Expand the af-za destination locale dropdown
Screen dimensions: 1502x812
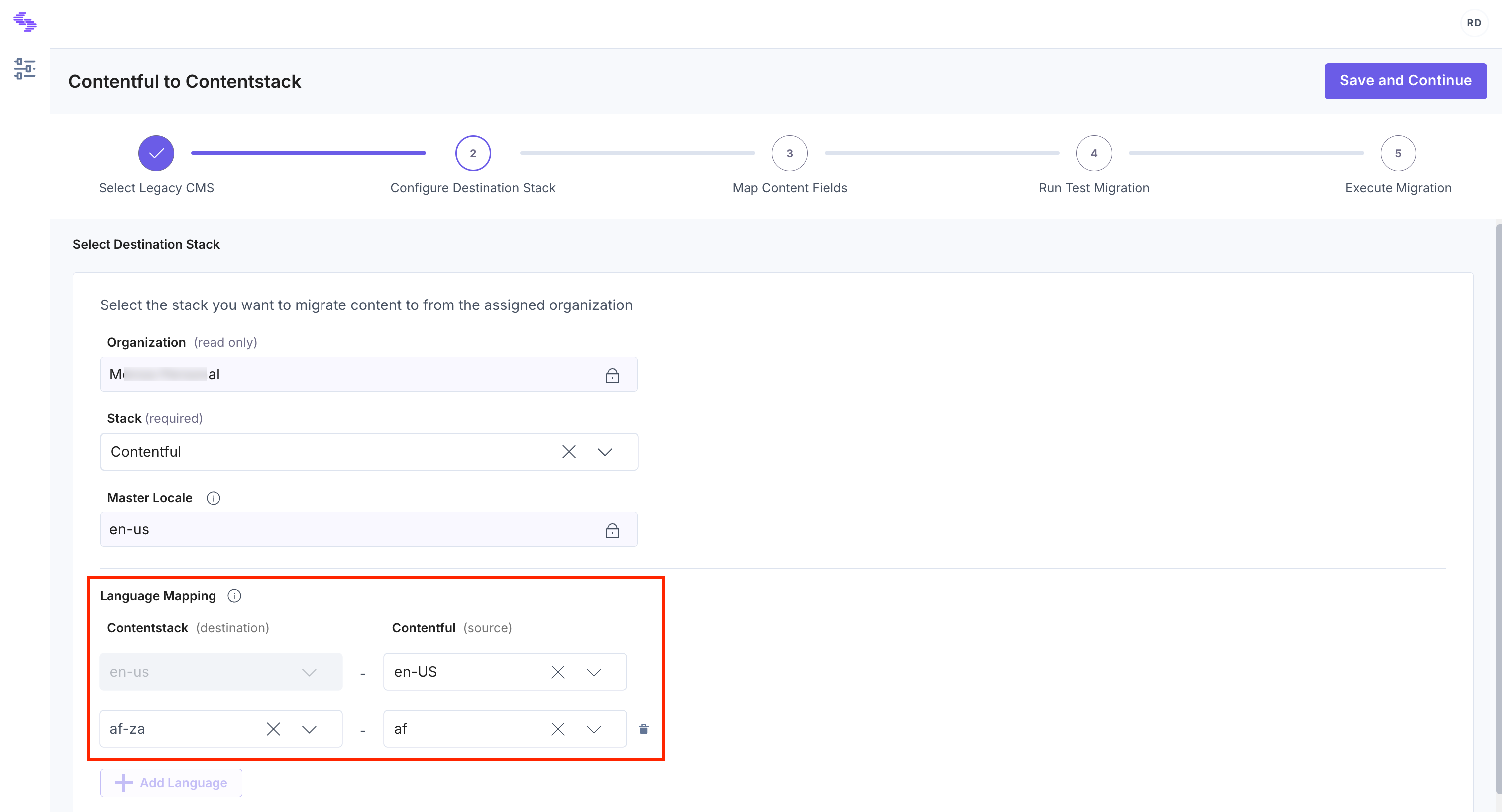[309, 729]
